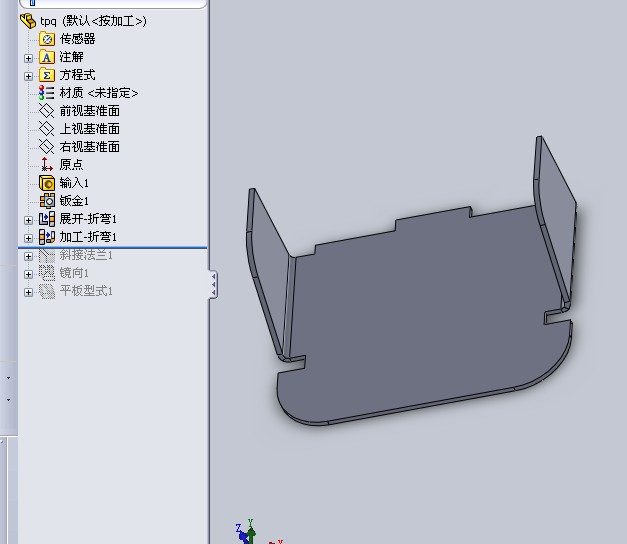This screenshot has height=544, width=627.
Task: Select the greyed 镜向1 label
Action: [x=74, y=273]
